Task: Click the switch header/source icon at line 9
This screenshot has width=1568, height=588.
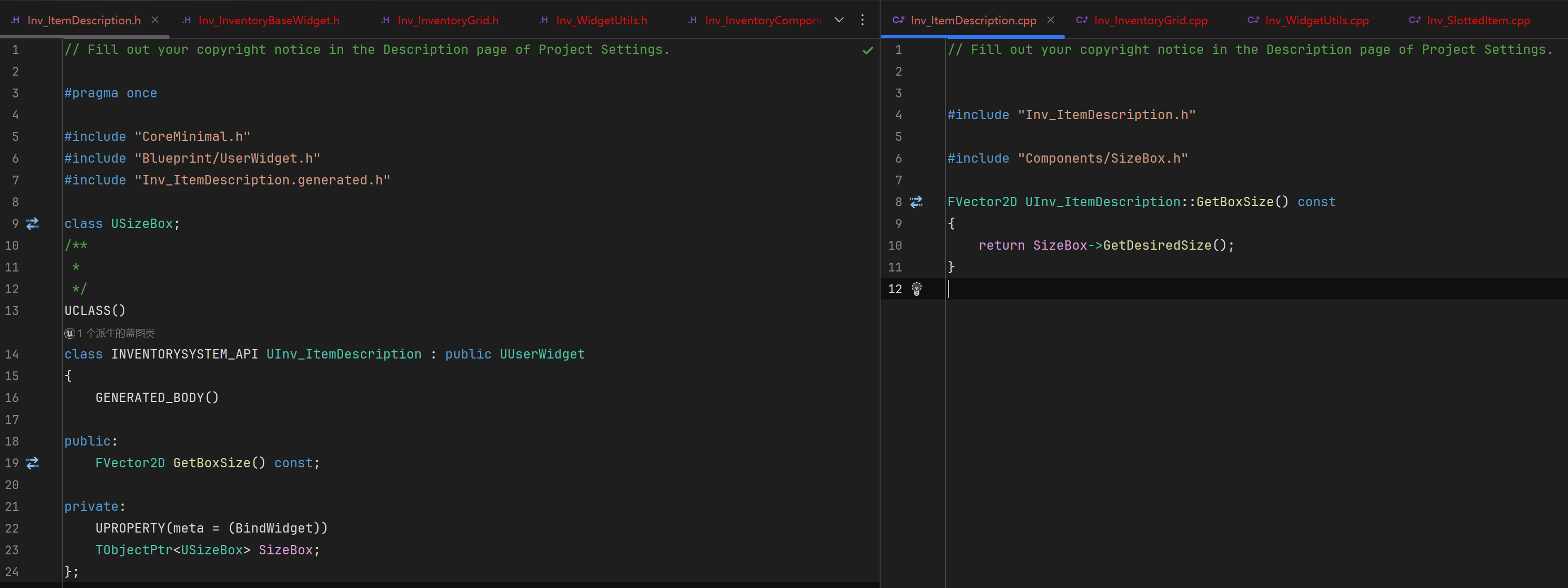Action: (x=33, y=224)
